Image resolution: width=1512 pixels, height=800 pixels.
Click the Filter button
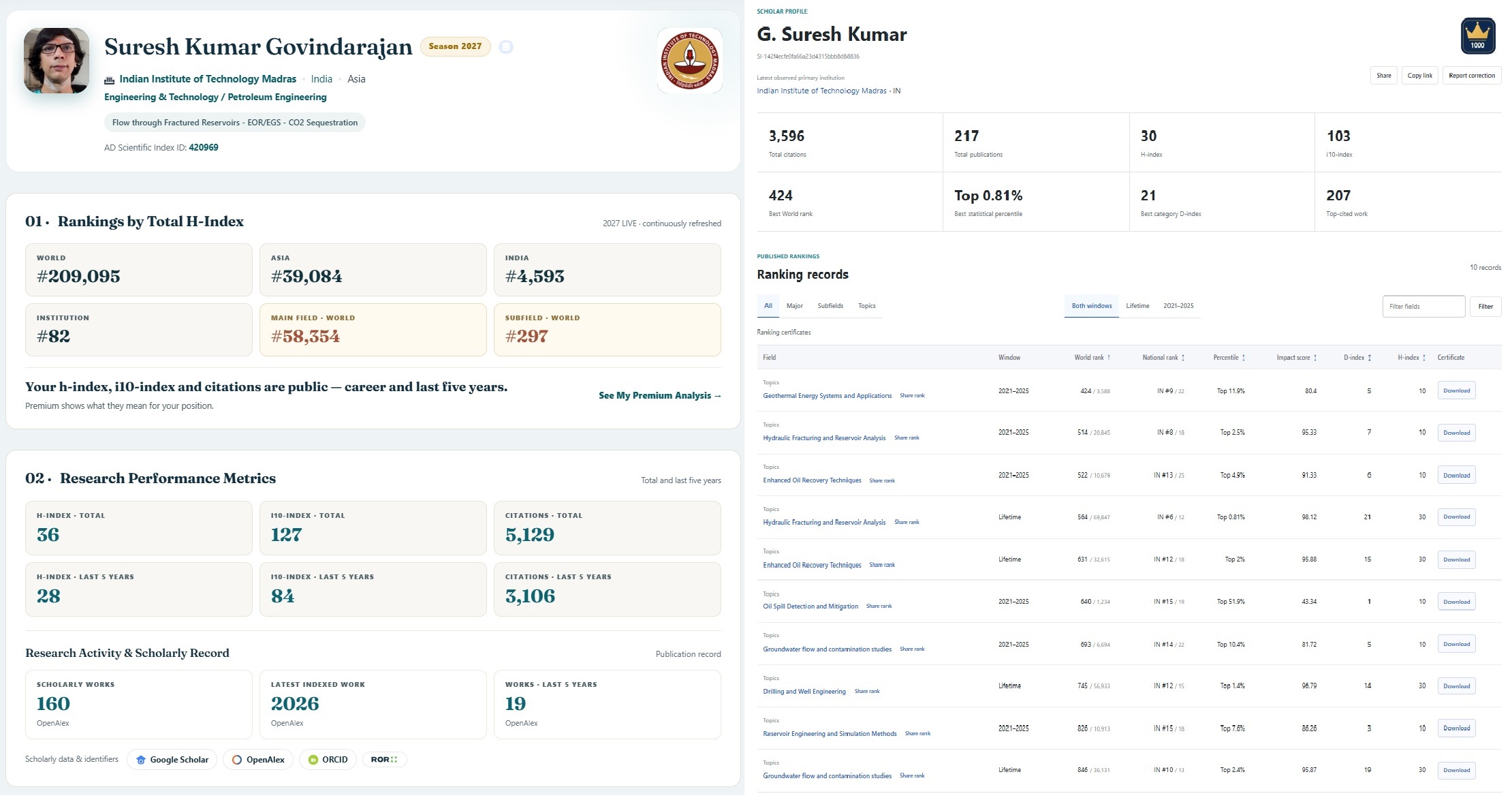[1485, 307]
